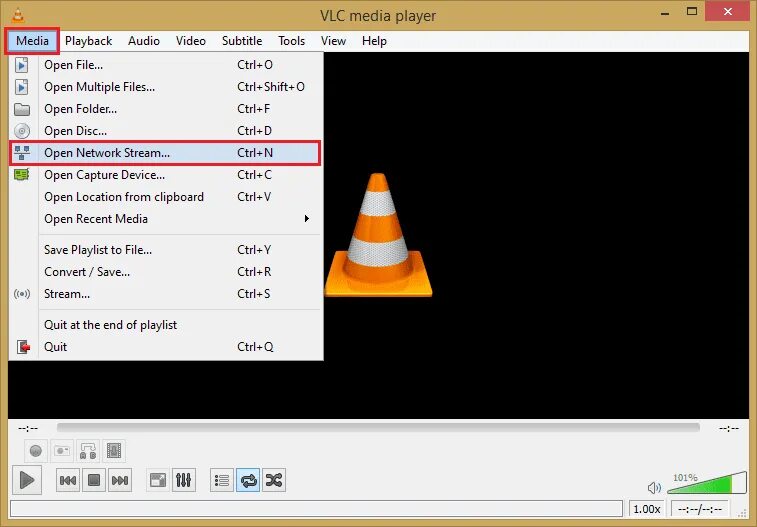Select Convert / Save... entry

coord(166,272)
